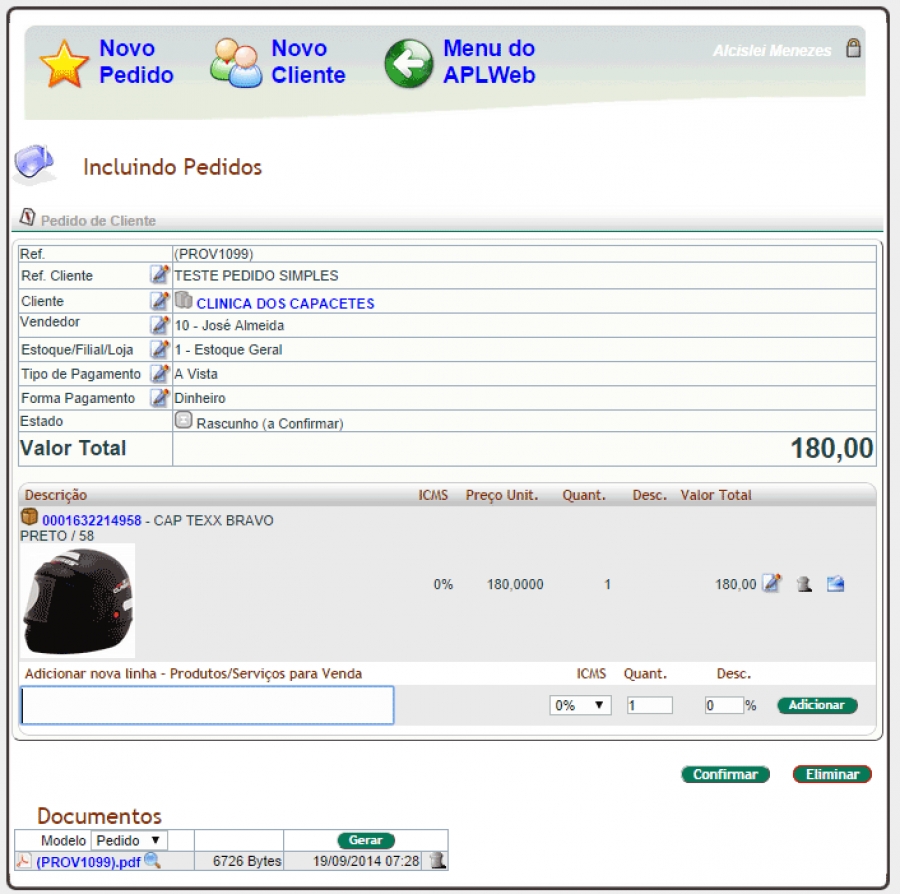Open the ICMS percentage dropdown
Screen dimensions: 900x894
click(x=581, y=705)
